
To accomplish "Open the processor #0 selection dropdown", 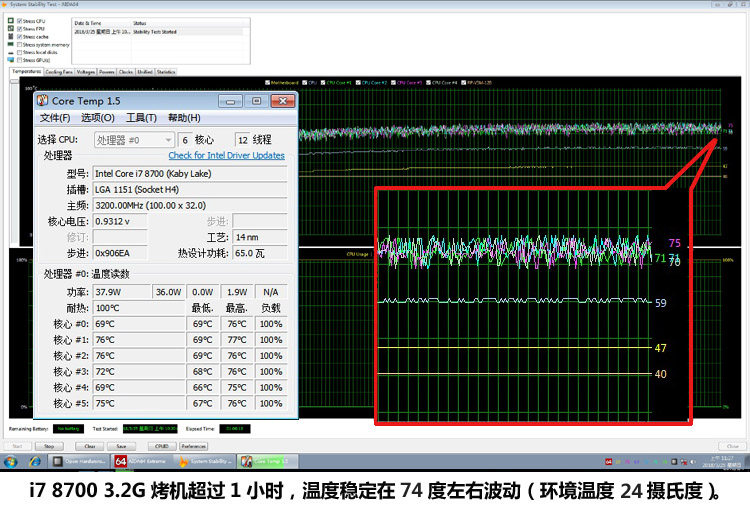I will coord(134,140).
